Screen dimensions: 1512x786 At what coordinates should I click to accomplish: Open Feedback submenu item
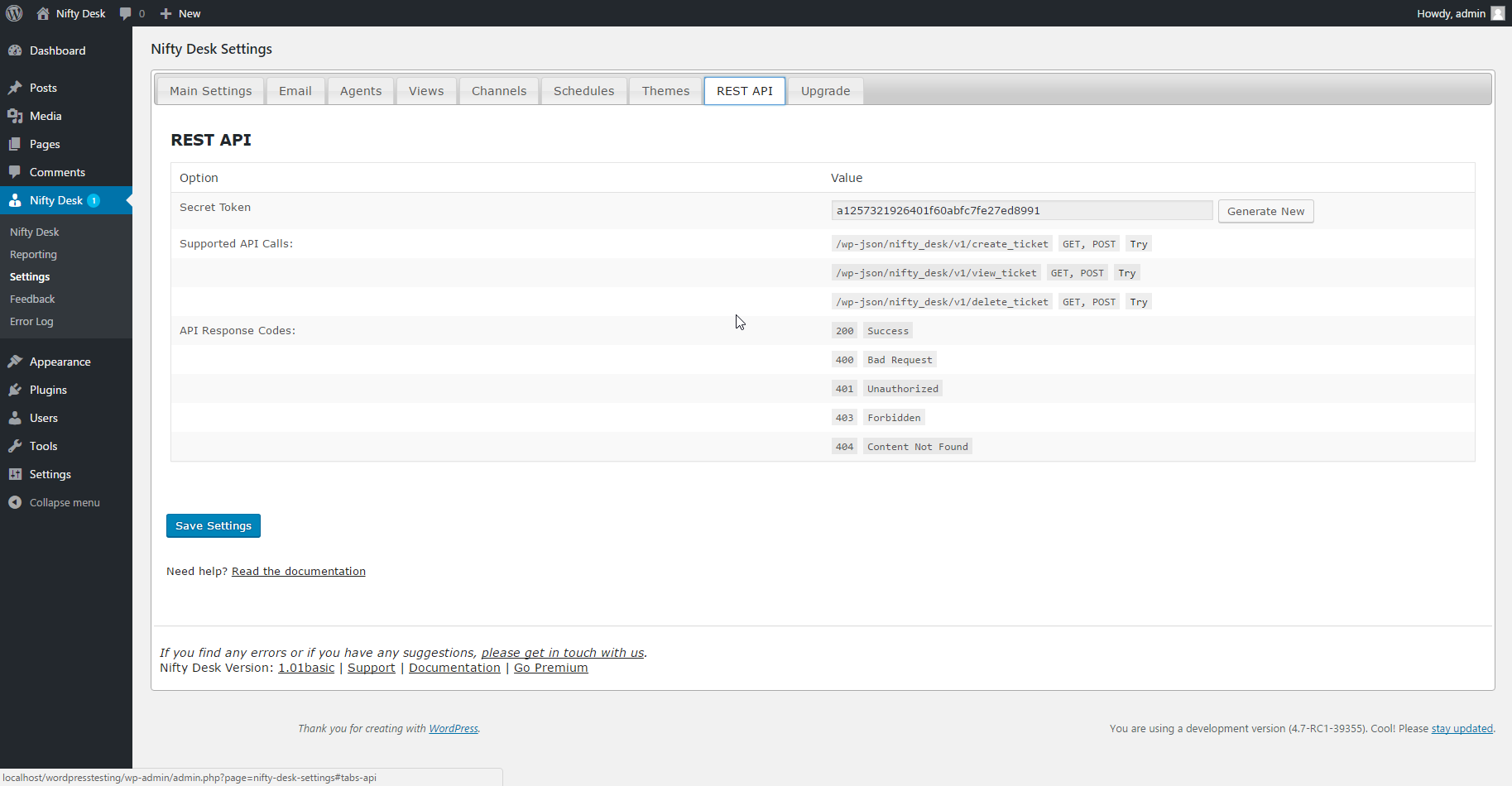tap(32, 300)
